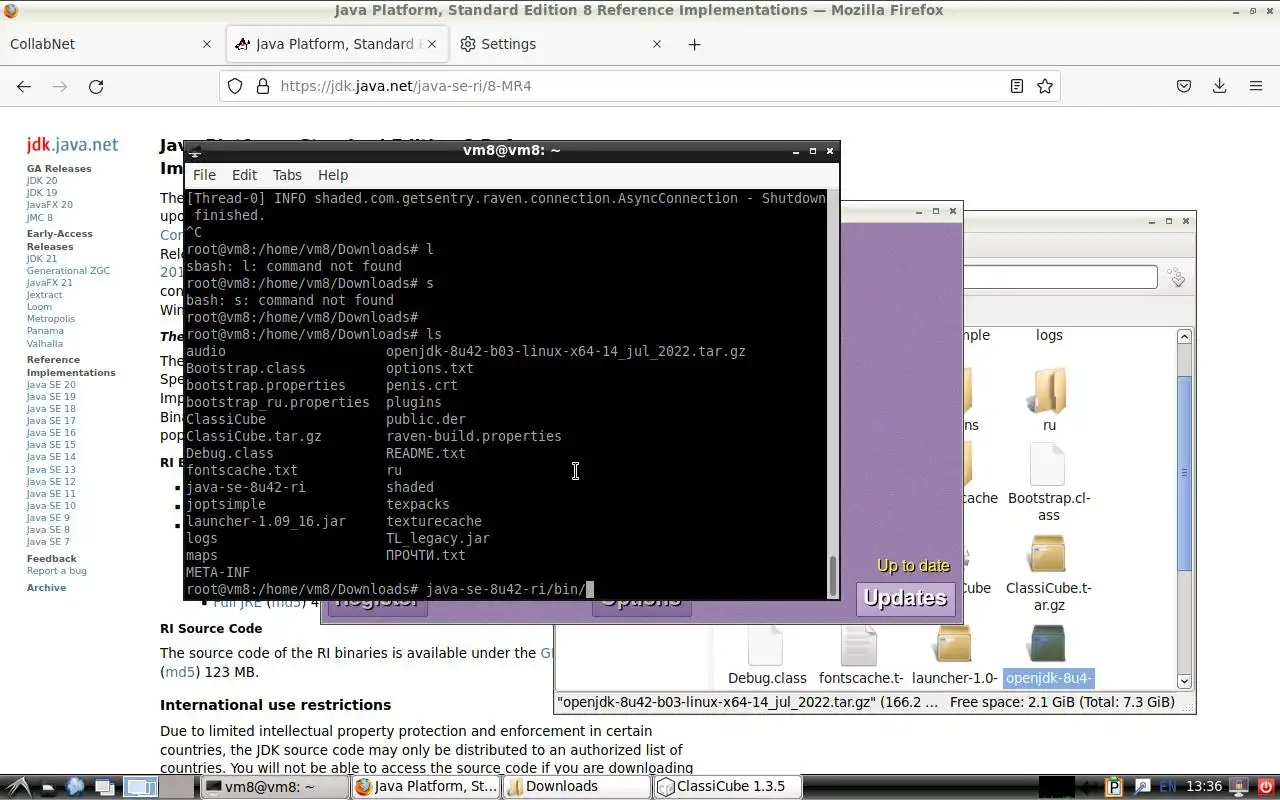The width and height of the screenshot is (1280, 800).
Task: Click file manager path entry field
Action: [x=1061, y=277]
